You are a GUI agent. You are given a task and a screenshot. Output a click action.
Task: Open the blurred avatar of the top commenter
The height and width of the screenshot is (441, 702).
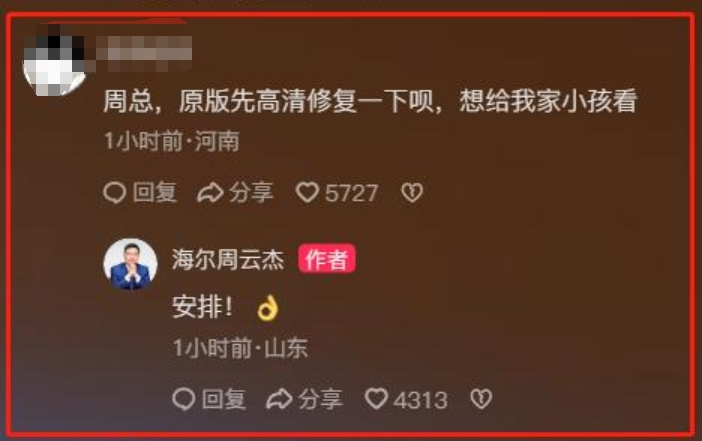54,60
